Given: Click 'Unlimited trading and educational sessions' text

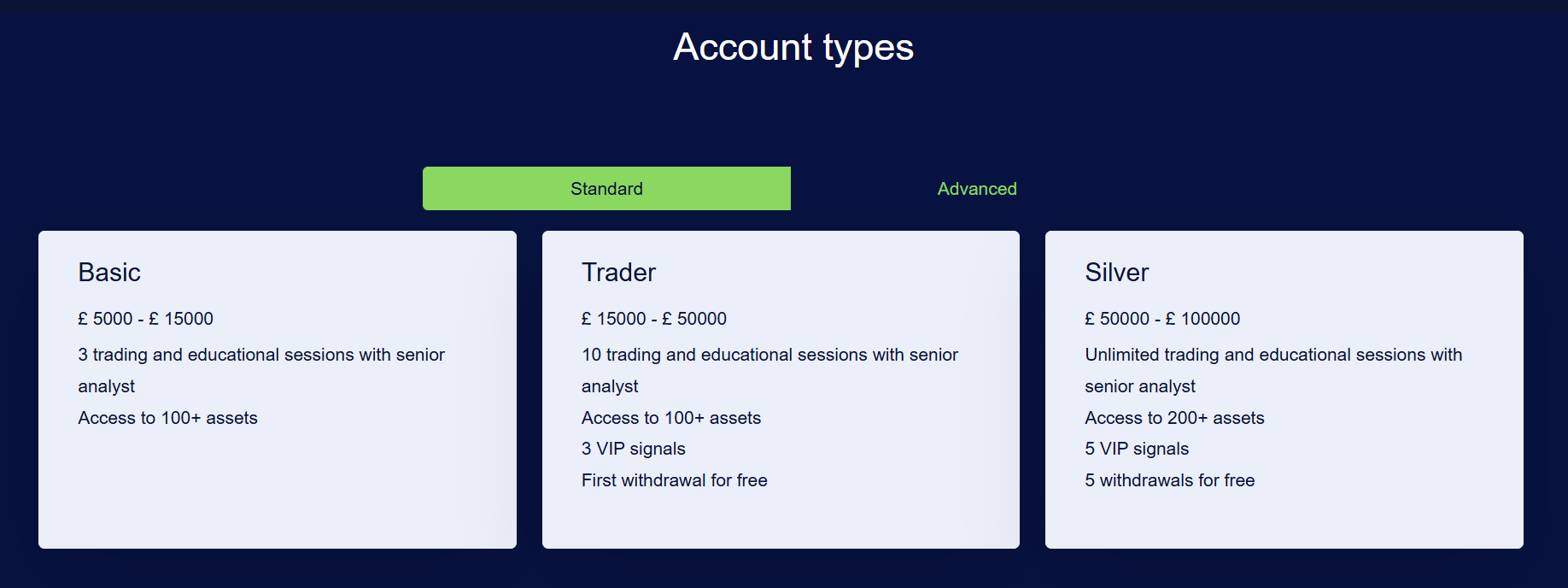Looking at the screenshot, I should (1273, 370).
